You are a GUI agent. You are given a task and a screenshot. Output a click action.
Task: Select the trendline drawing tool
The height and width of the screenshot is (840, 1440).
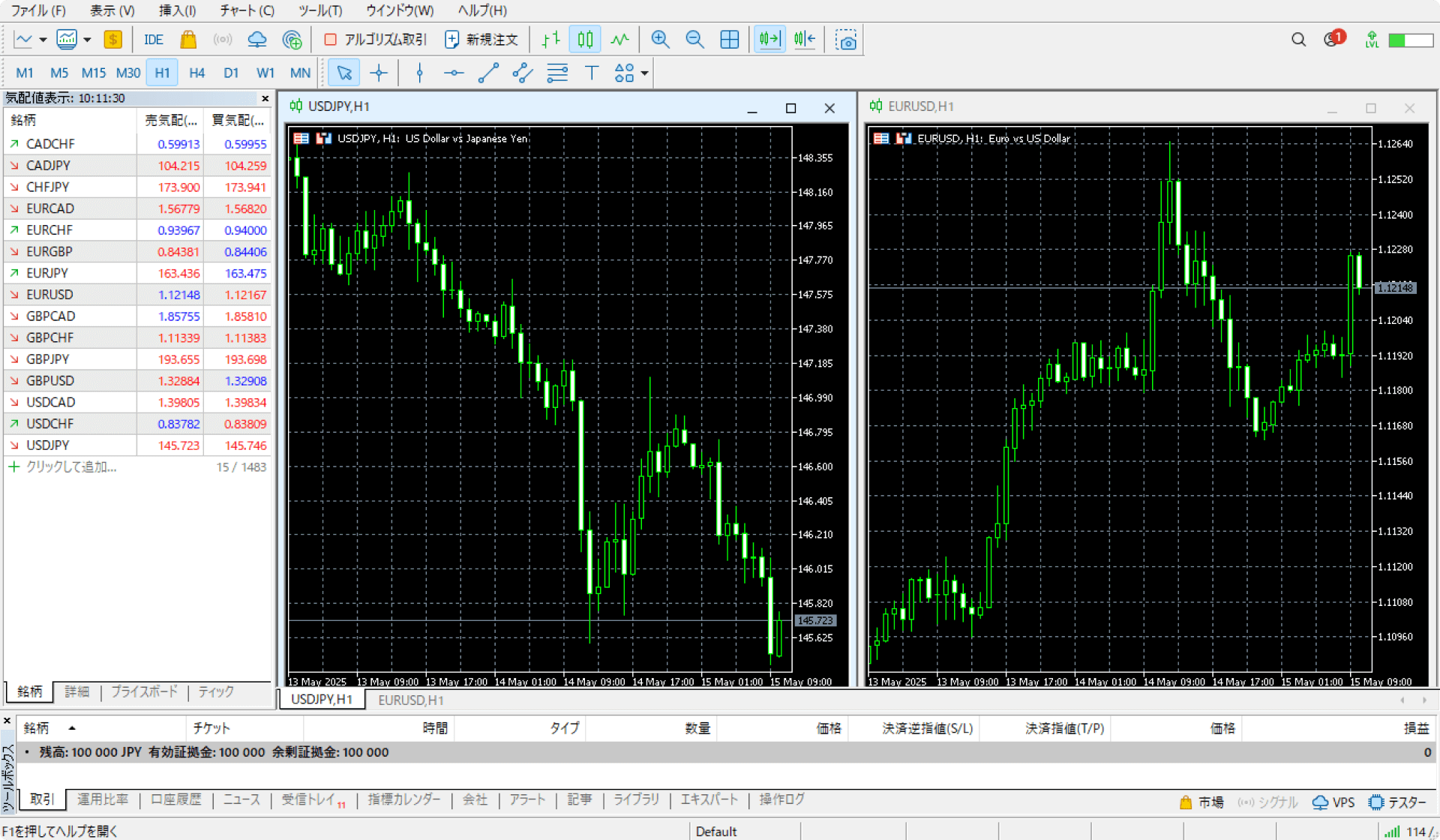point(488,73)
